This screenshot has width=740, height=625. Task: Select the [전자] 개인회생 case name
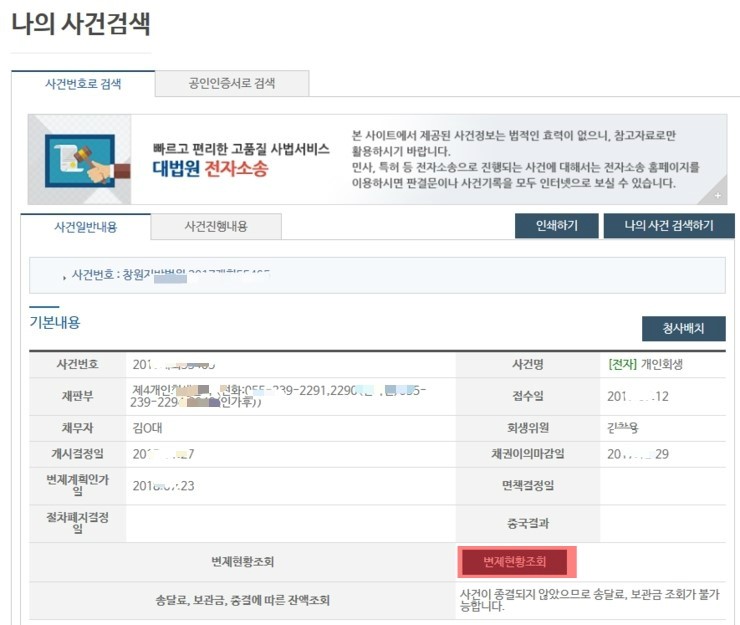click(x=646, y=364)
